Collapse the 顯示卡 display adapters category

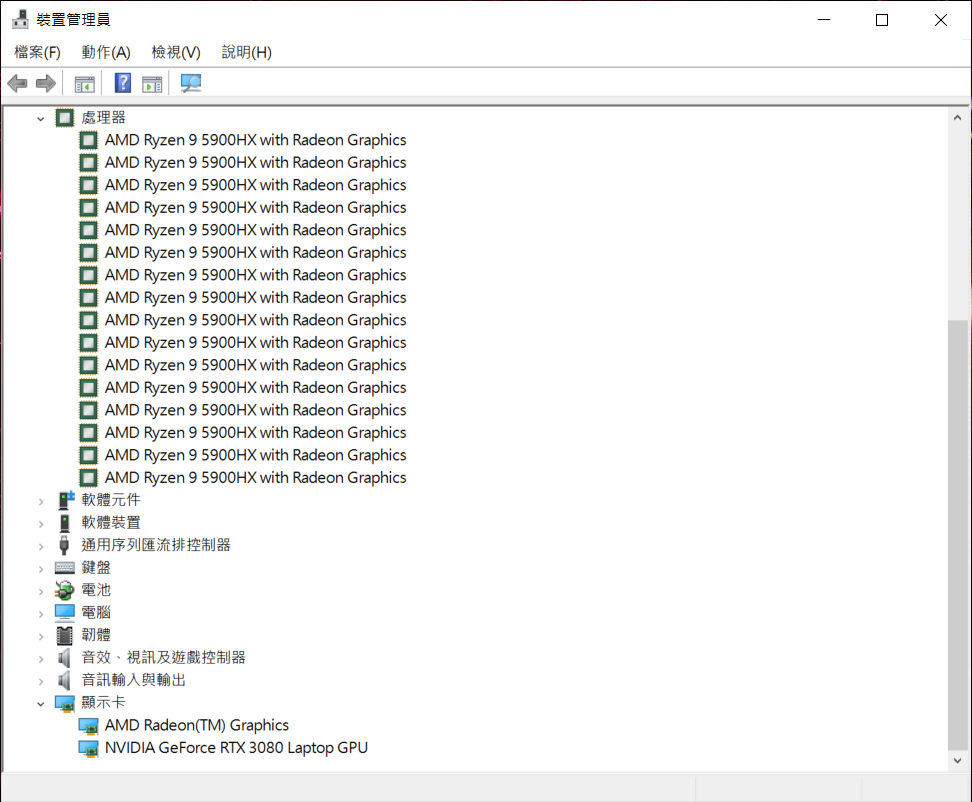pyautogui.click(x=41, y=703)
